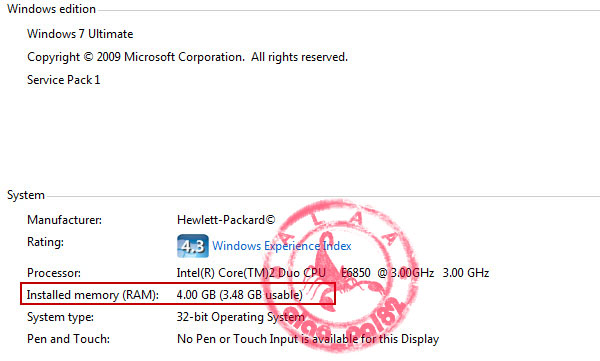The image size is (600, 361).
Task: Select the 4.00 GB (3.48 GB usable) value
Action: [240, 295]
